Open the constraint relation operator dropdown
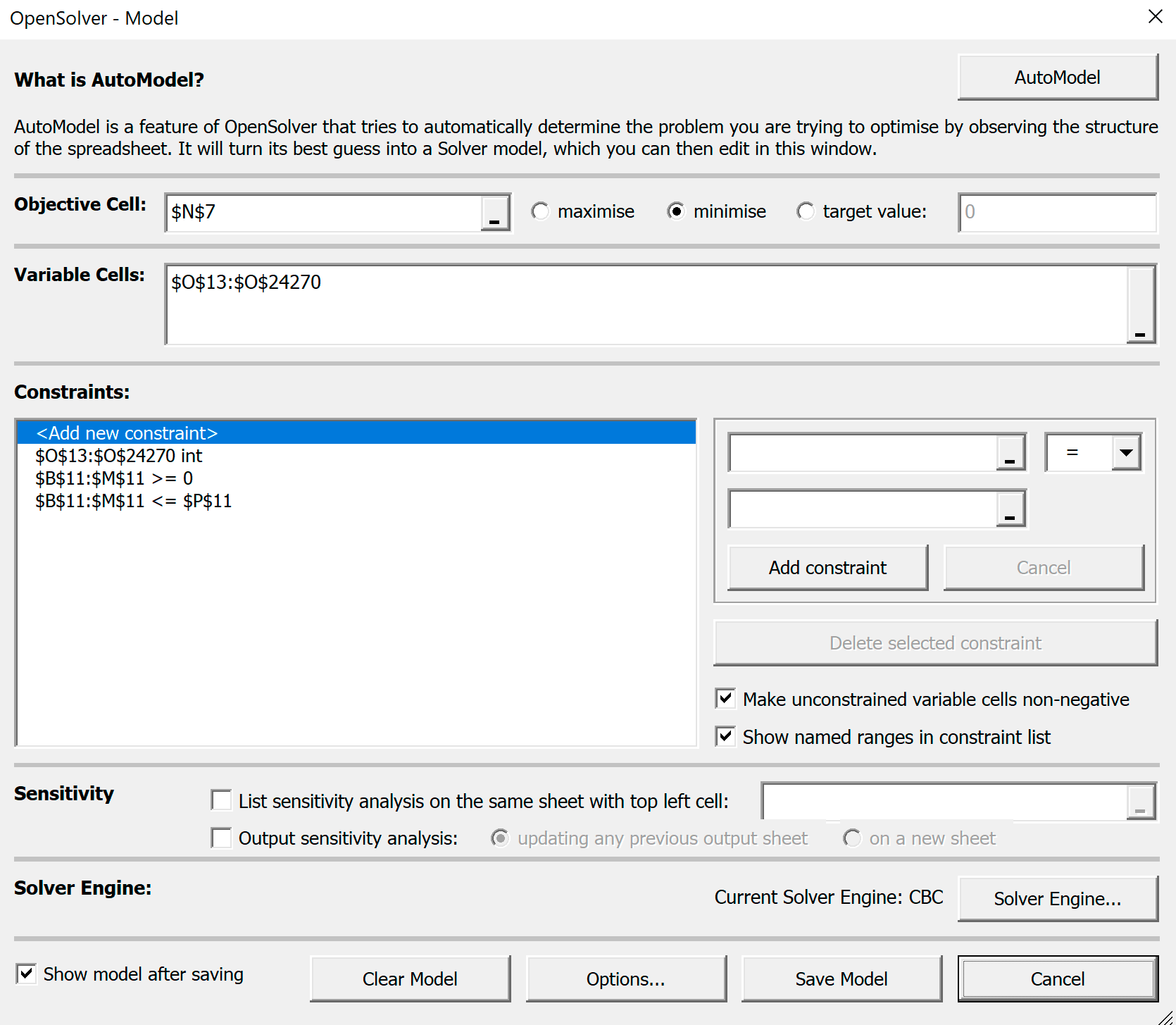This screenshot has height=1025, width=1176. coord(1126,452)
